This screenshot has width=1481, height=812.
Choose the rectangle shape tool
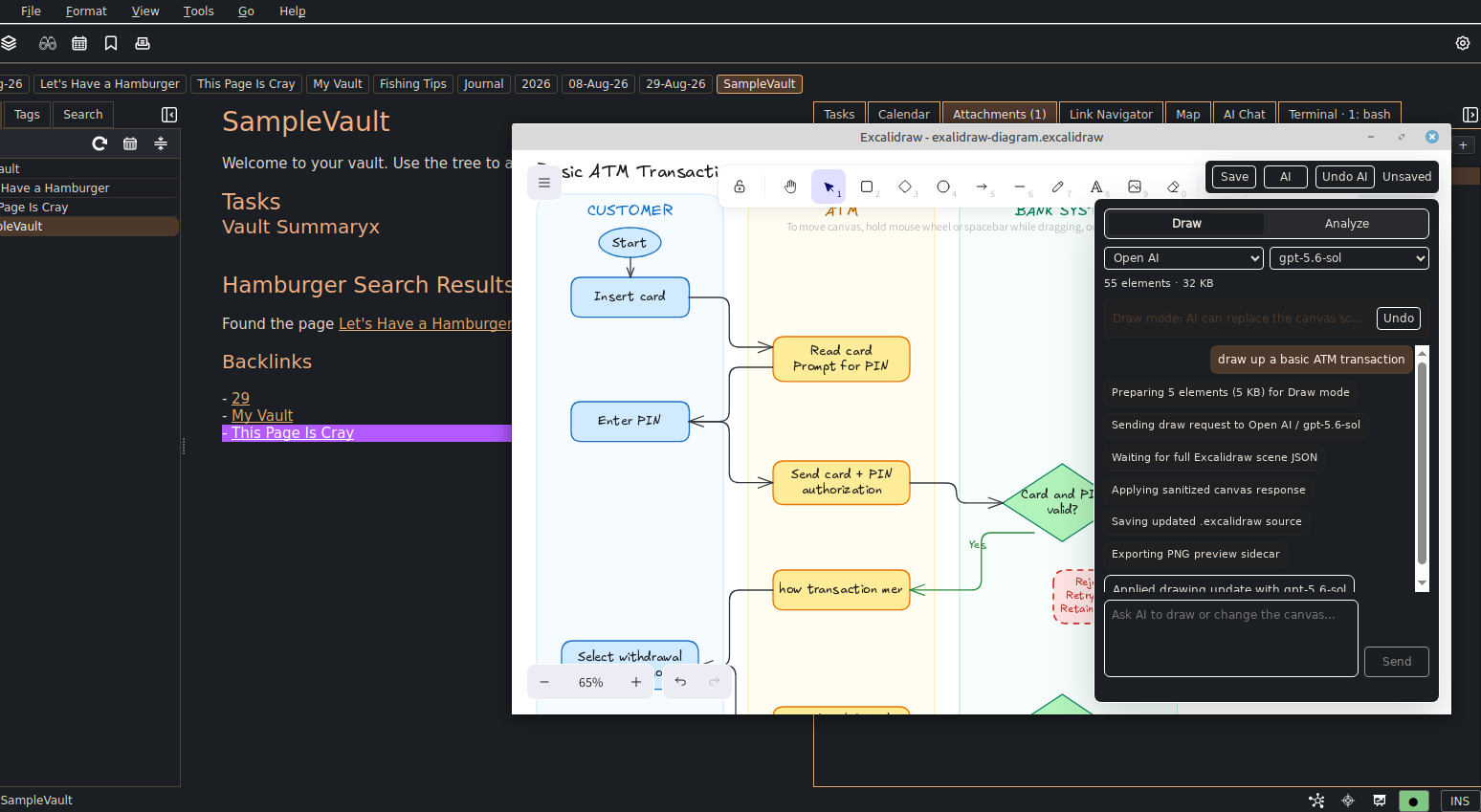click(867, 187)
